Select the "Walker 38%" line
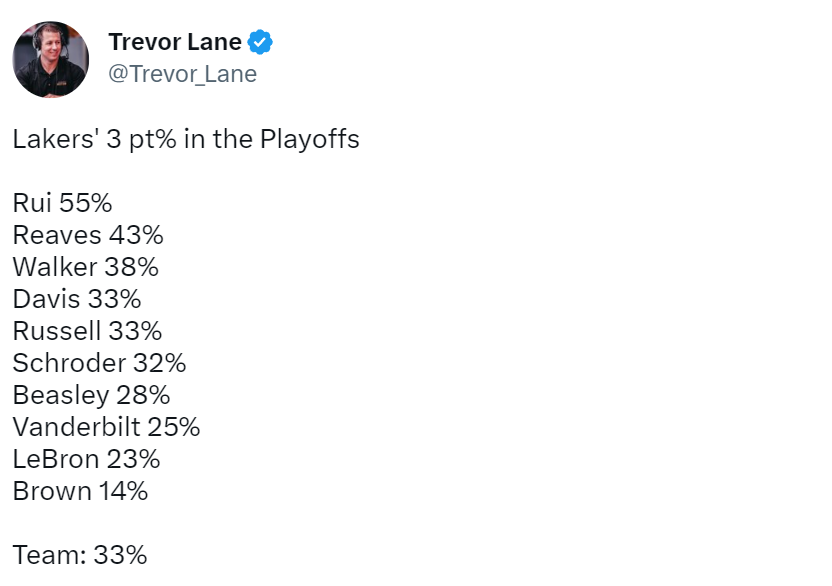Screen dimensions: 832x586 coord(85,267)
